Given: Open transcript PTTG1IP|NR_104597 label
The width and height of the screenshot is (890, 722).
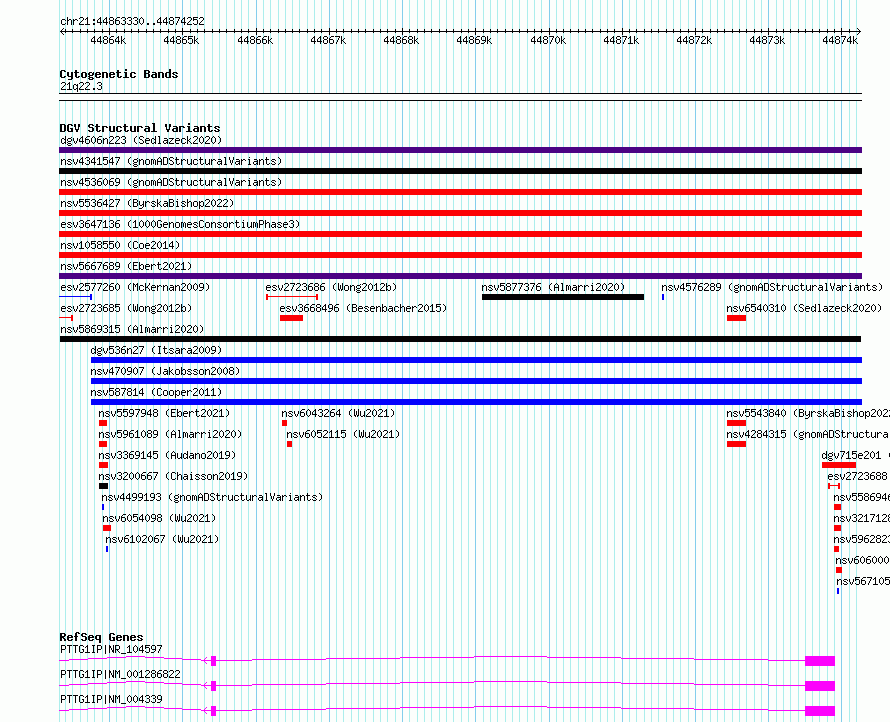Looking at the screenshot, I should (111, 649).
